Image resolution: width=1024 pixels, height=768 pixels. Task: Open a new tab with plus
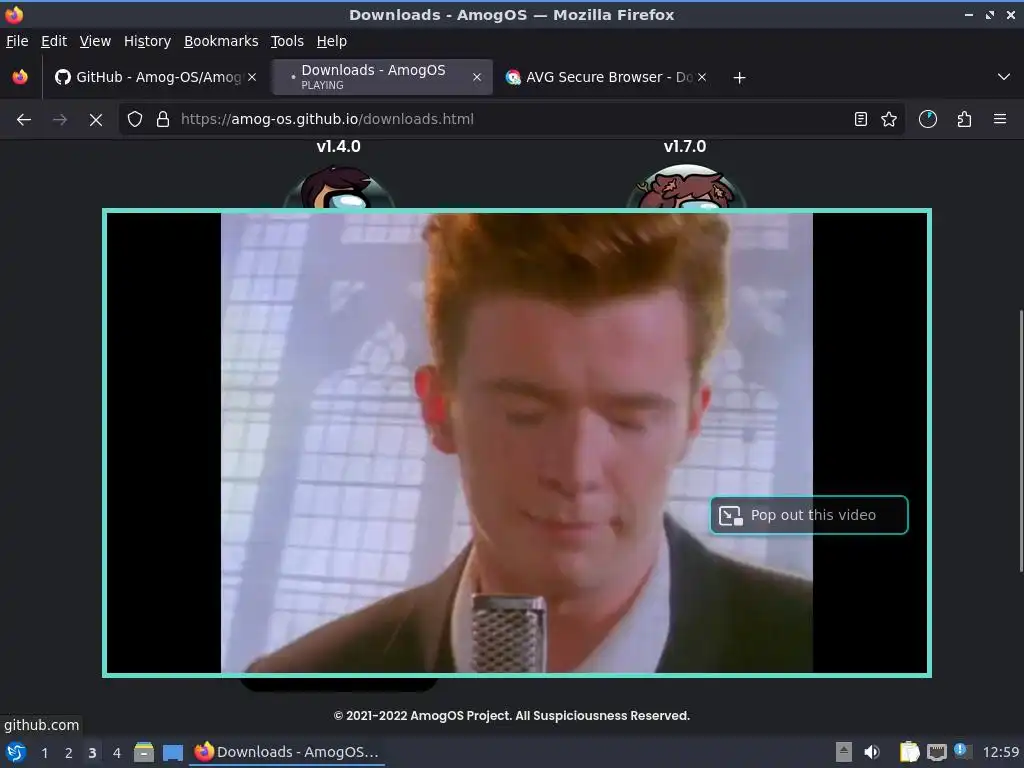coord(739,78)
